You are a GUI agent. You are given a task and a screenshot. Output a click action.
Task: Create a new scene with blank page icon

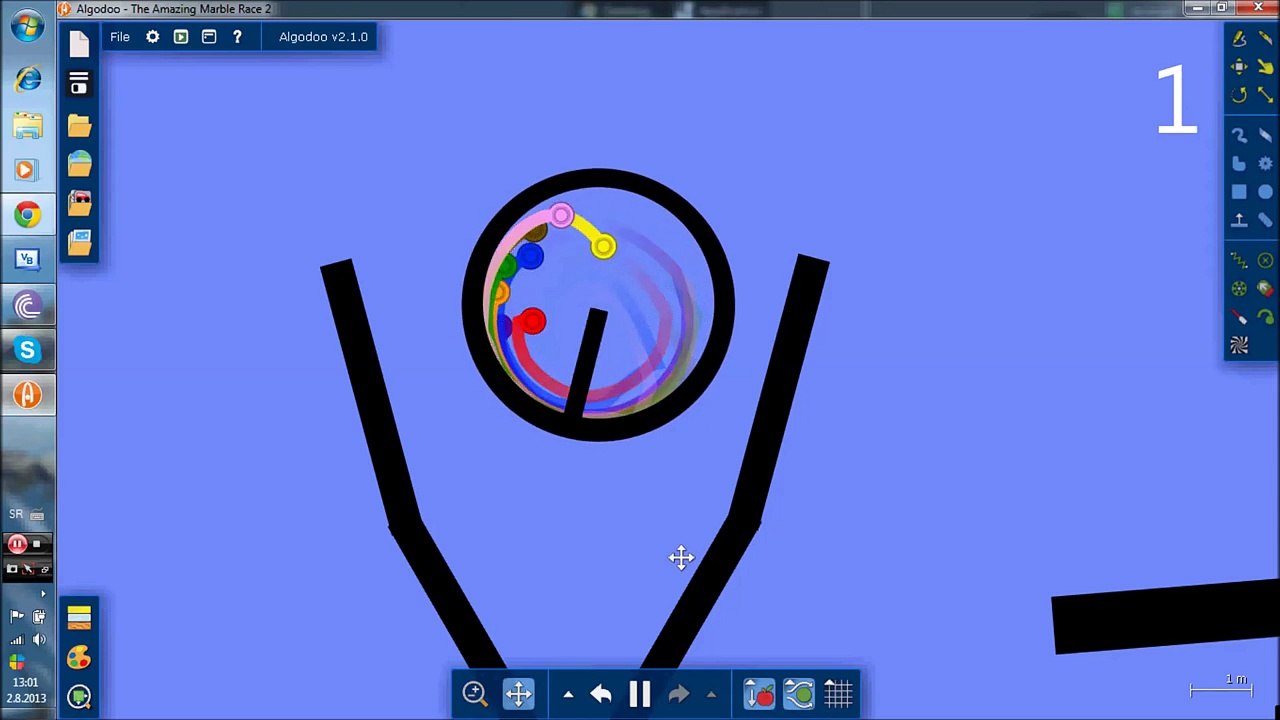click(x=79, y=43)
